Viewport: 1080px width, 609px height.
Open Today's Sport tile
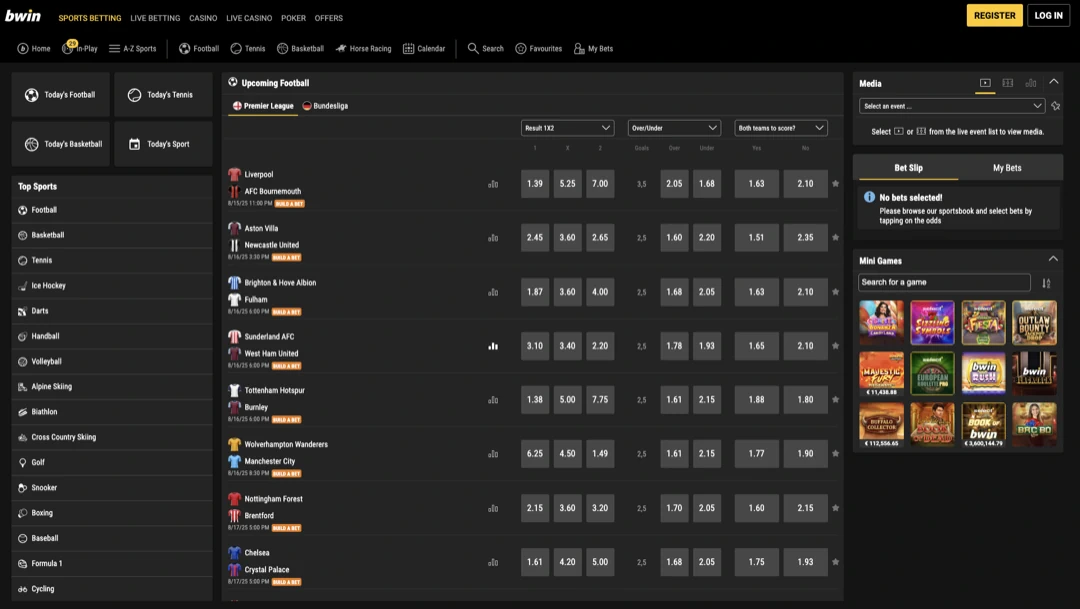click(x=163, y=144)
